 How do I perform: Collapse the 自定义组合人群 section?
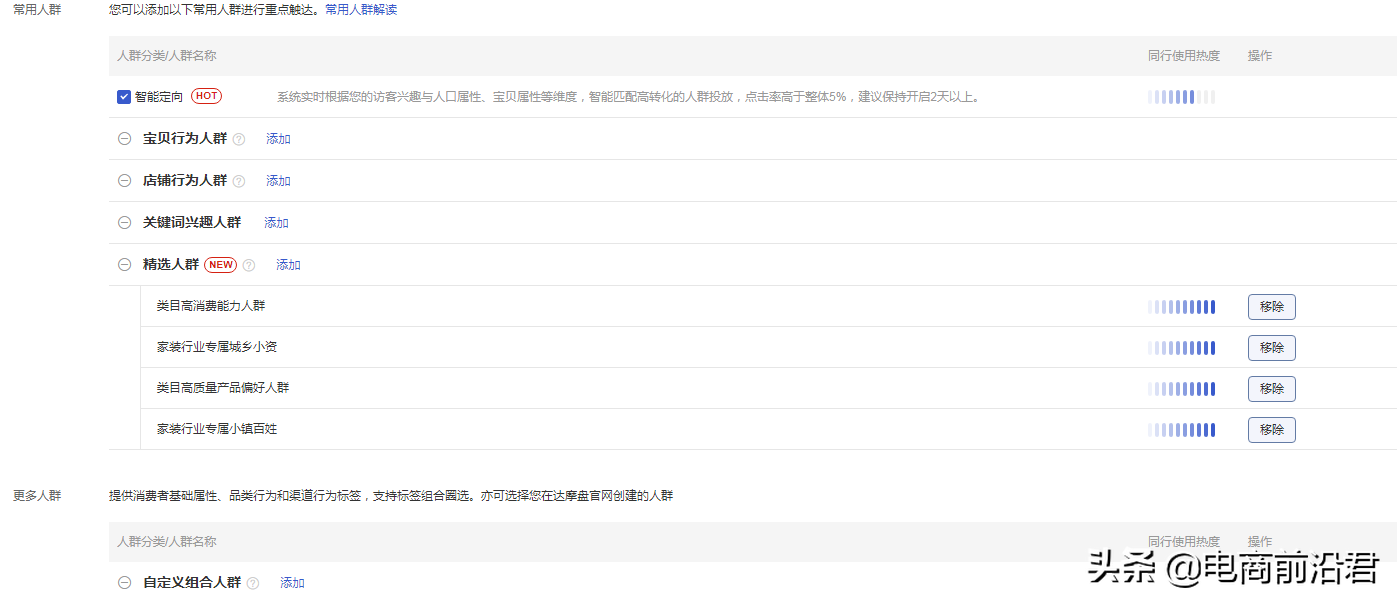click(x=124, y=582)
